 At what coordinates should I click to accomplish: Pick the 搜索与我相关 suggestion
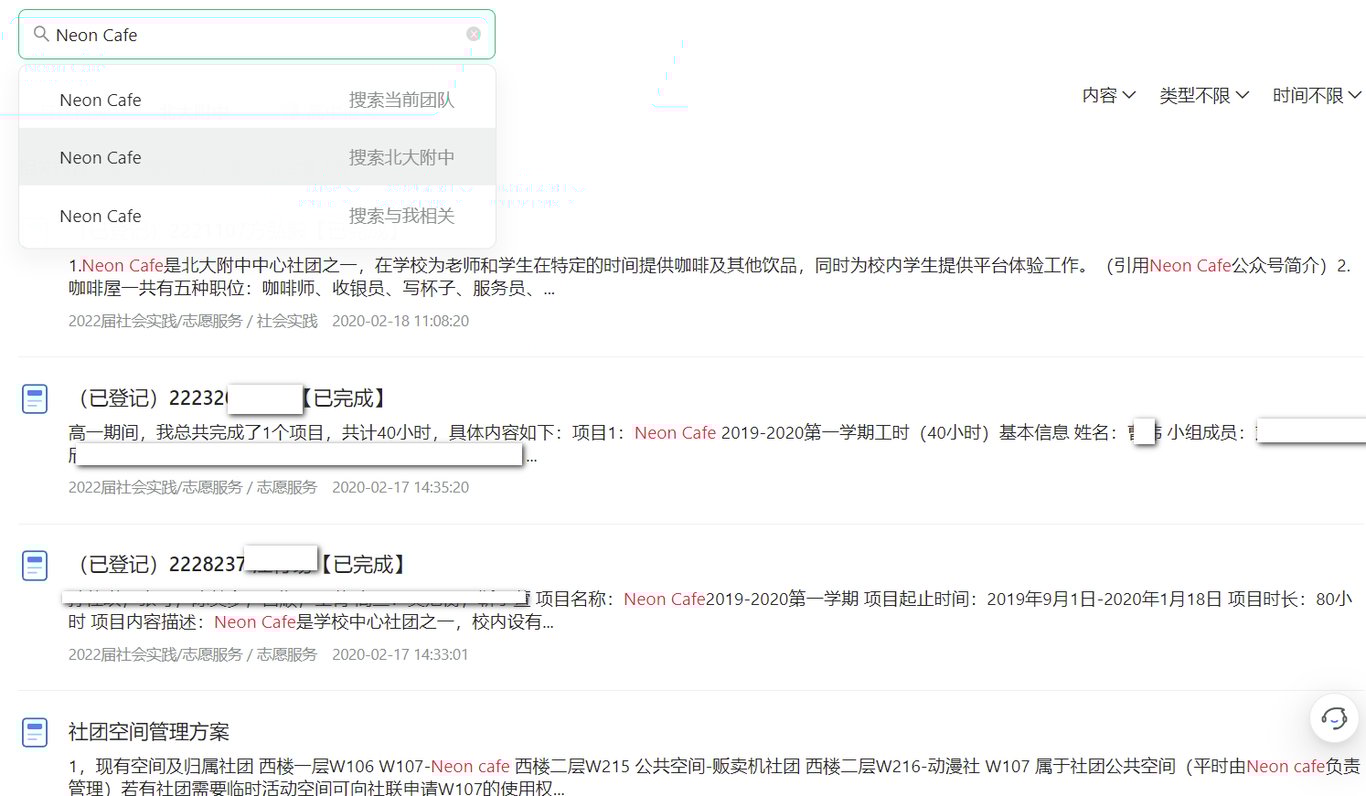pos(256,216)
